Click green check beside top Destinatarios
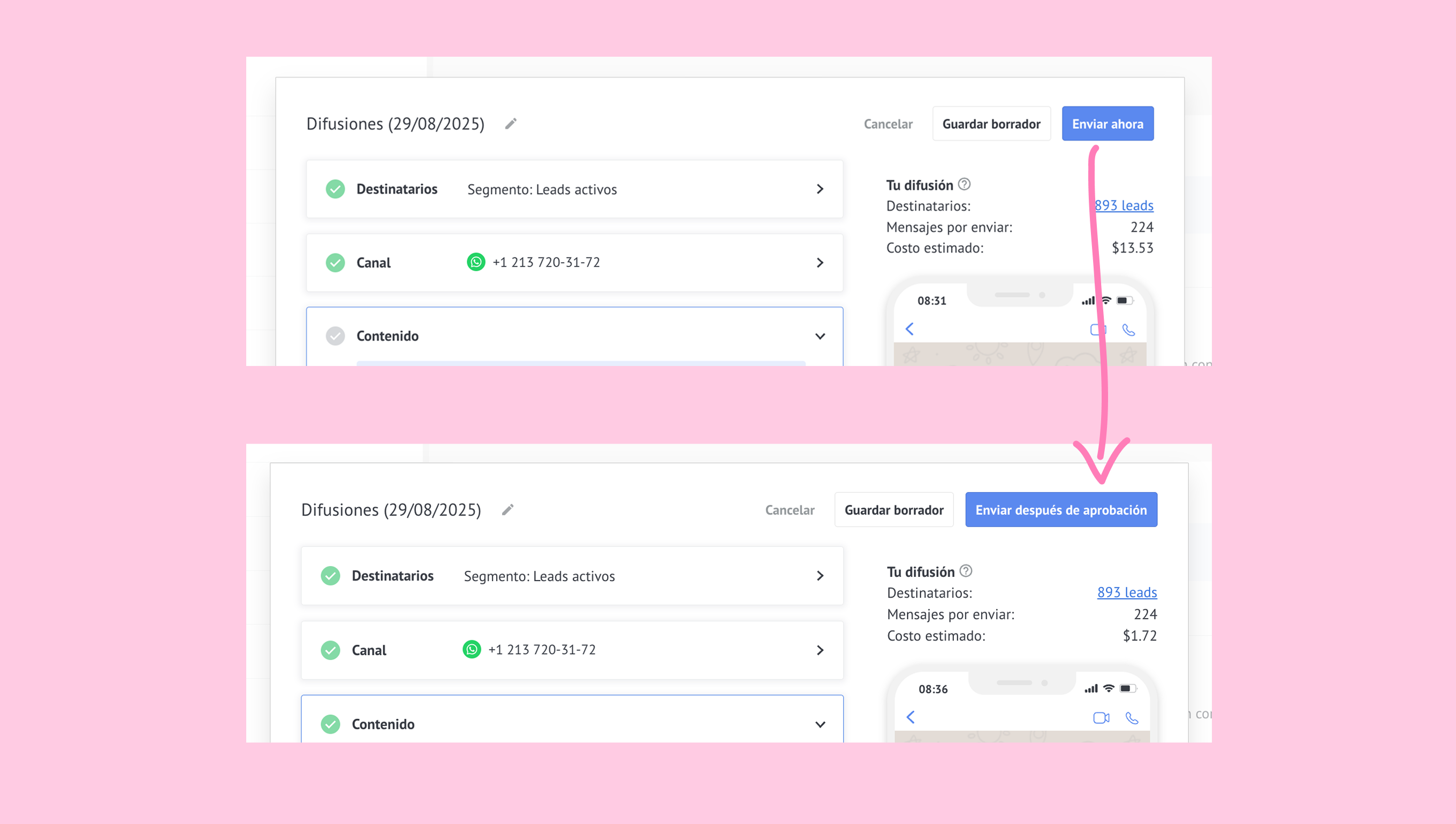The image size is (1456, 824). tap(335, 189)
